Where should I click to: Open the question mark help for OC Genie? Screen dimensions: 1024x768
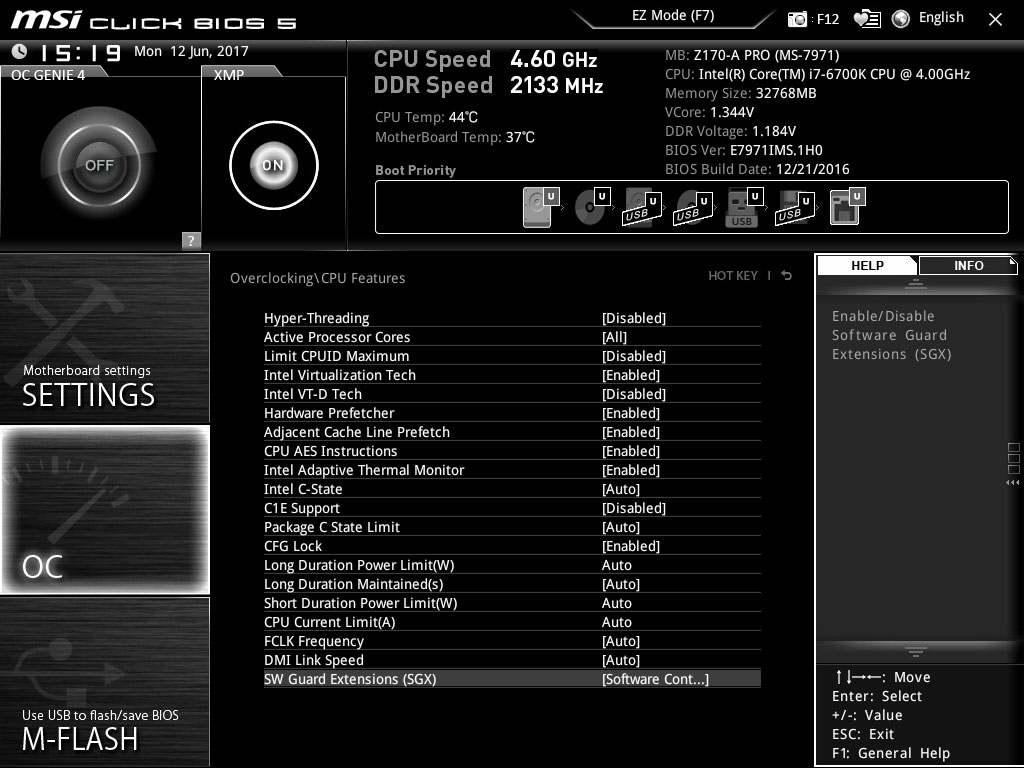pyautogui.click(x=191, y=240)
